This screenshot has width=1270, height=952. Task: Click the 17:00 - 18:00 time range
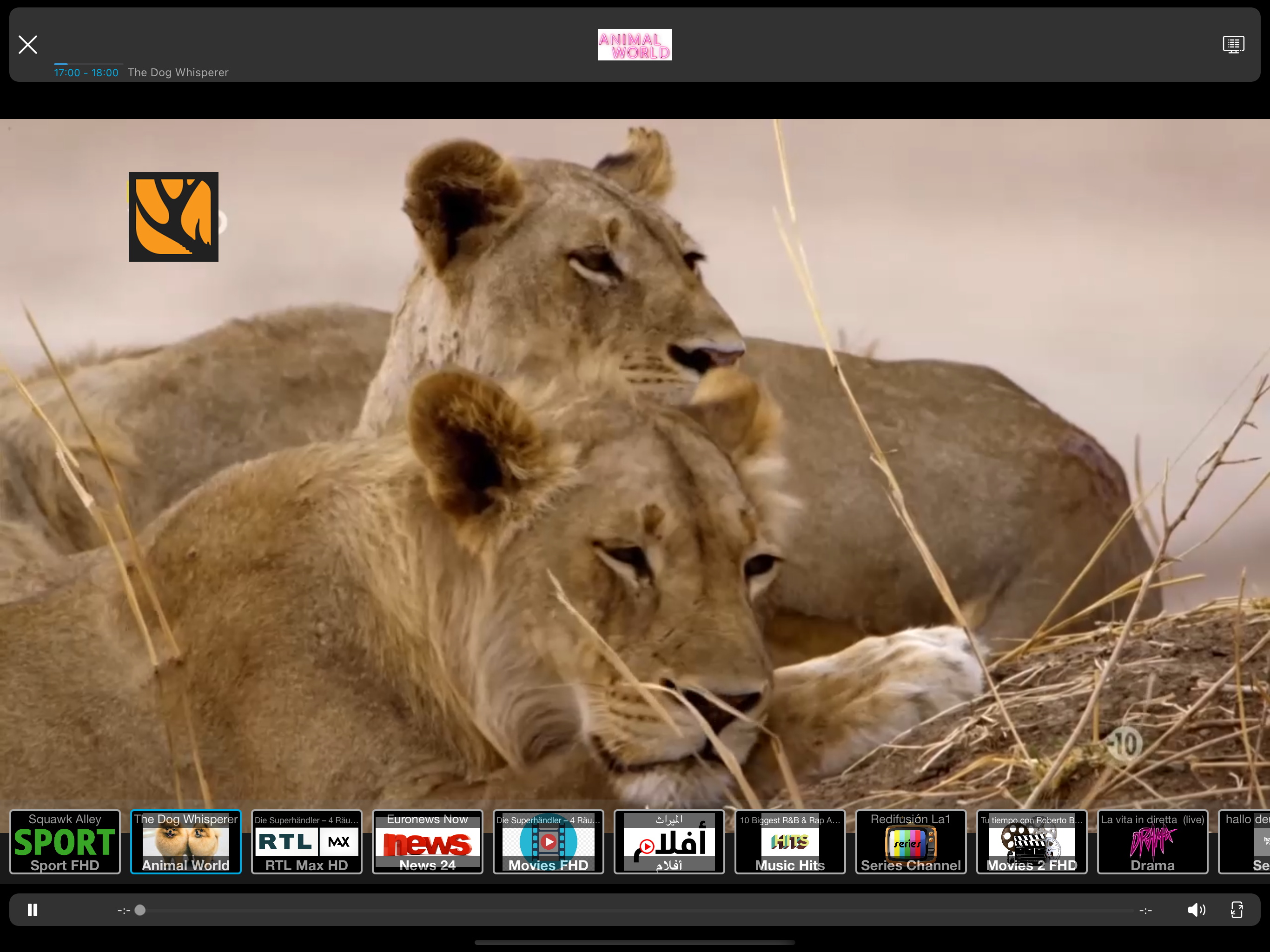[x=86, y=73]
